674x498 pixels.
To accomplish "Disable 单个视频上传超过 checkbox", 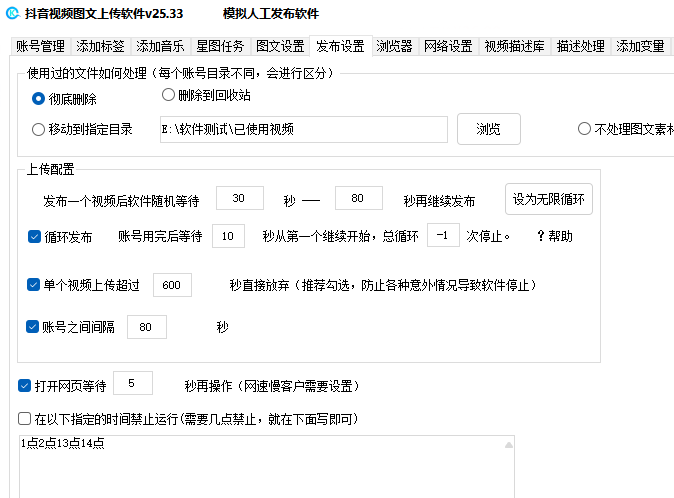I will pos(34,285).
